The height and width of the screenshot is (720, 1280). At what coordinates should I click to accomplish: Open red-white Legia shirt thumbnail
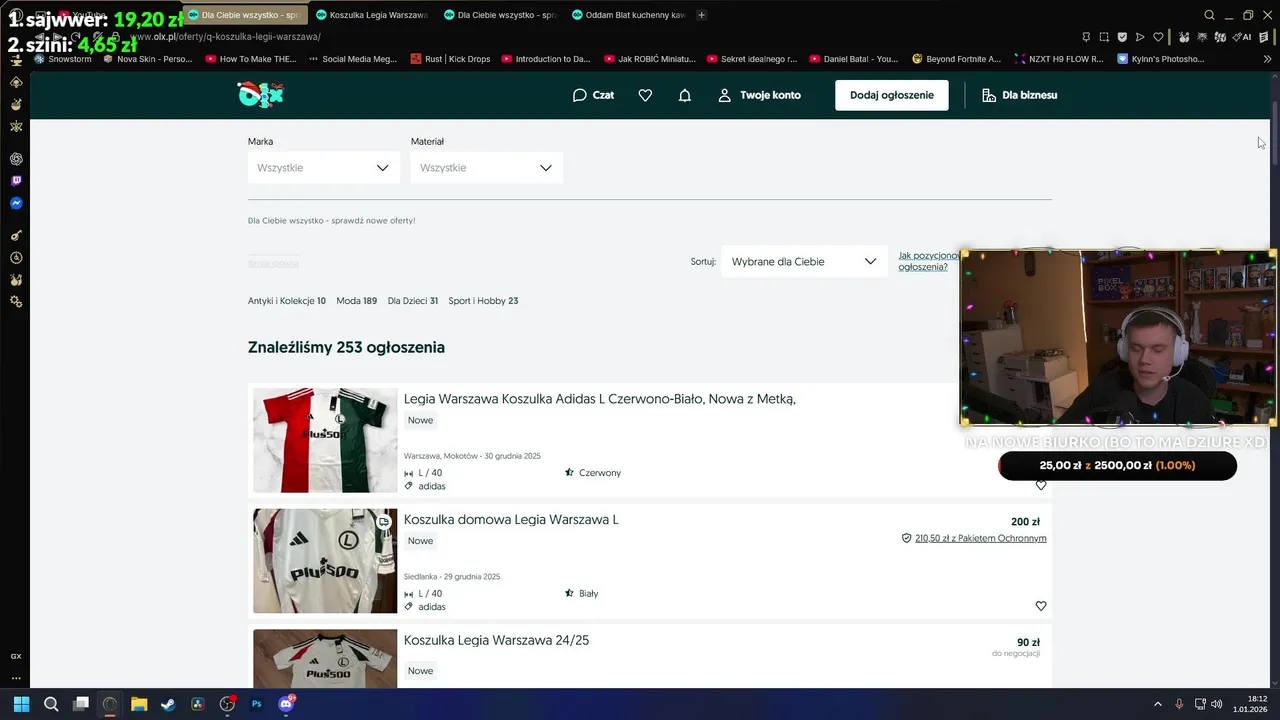click(325, 440)
